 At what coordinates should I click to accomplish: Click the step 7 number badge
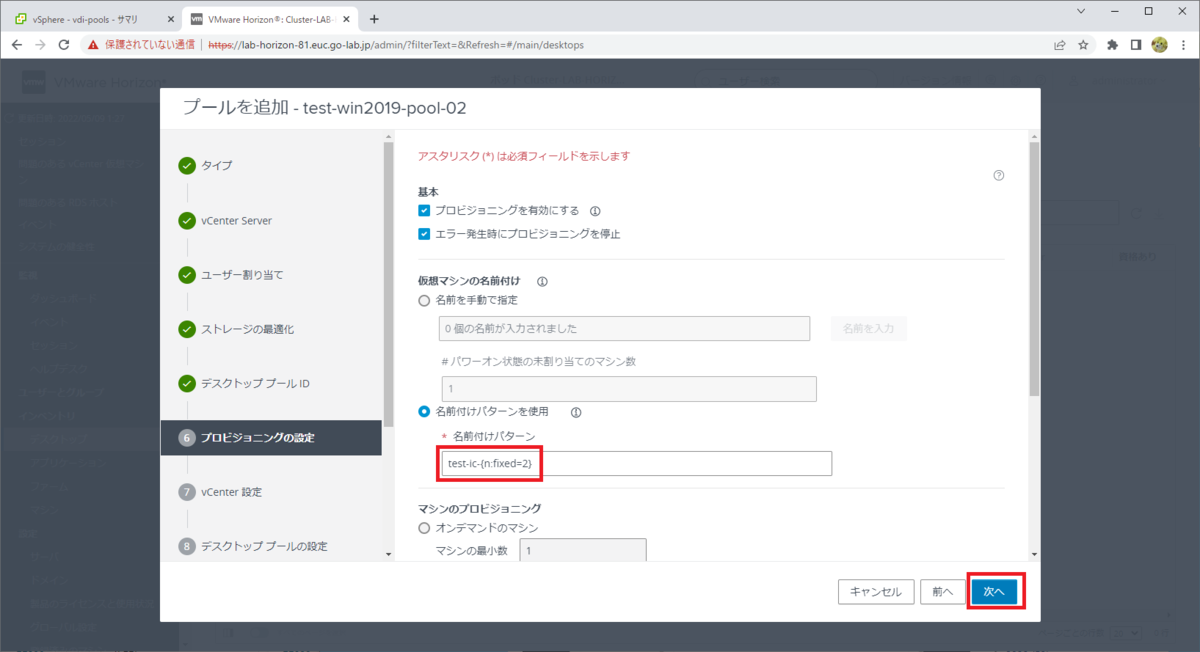pos(187,492)
